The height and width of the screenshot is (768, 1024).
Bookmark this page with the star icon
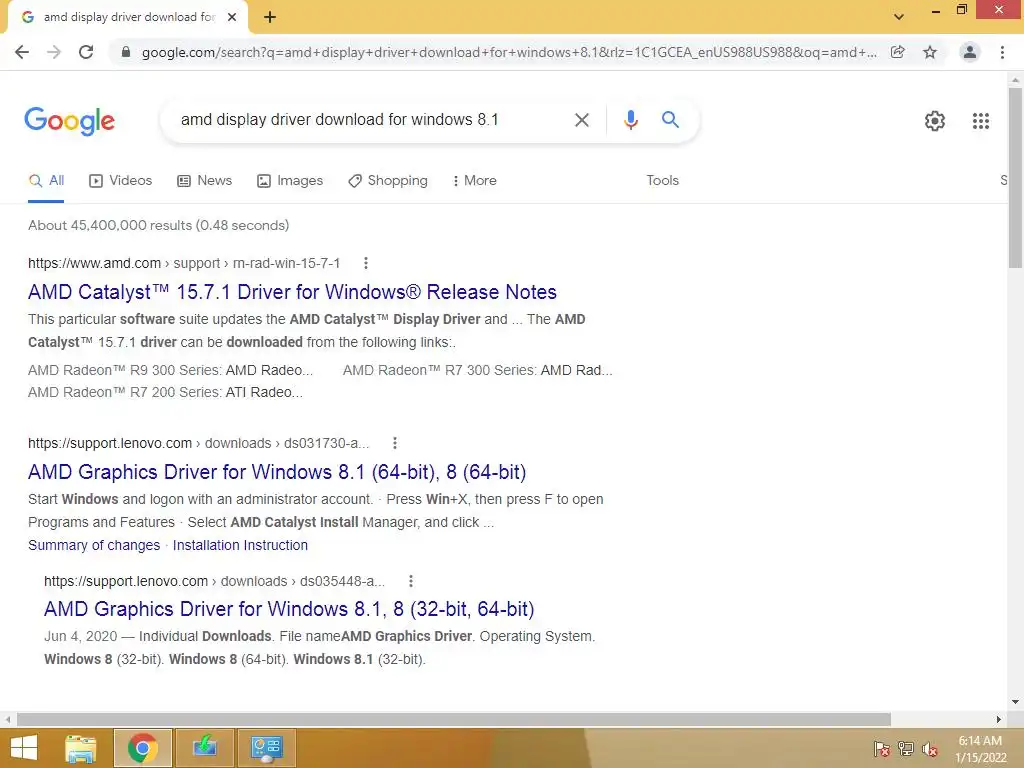pos(930,52)
